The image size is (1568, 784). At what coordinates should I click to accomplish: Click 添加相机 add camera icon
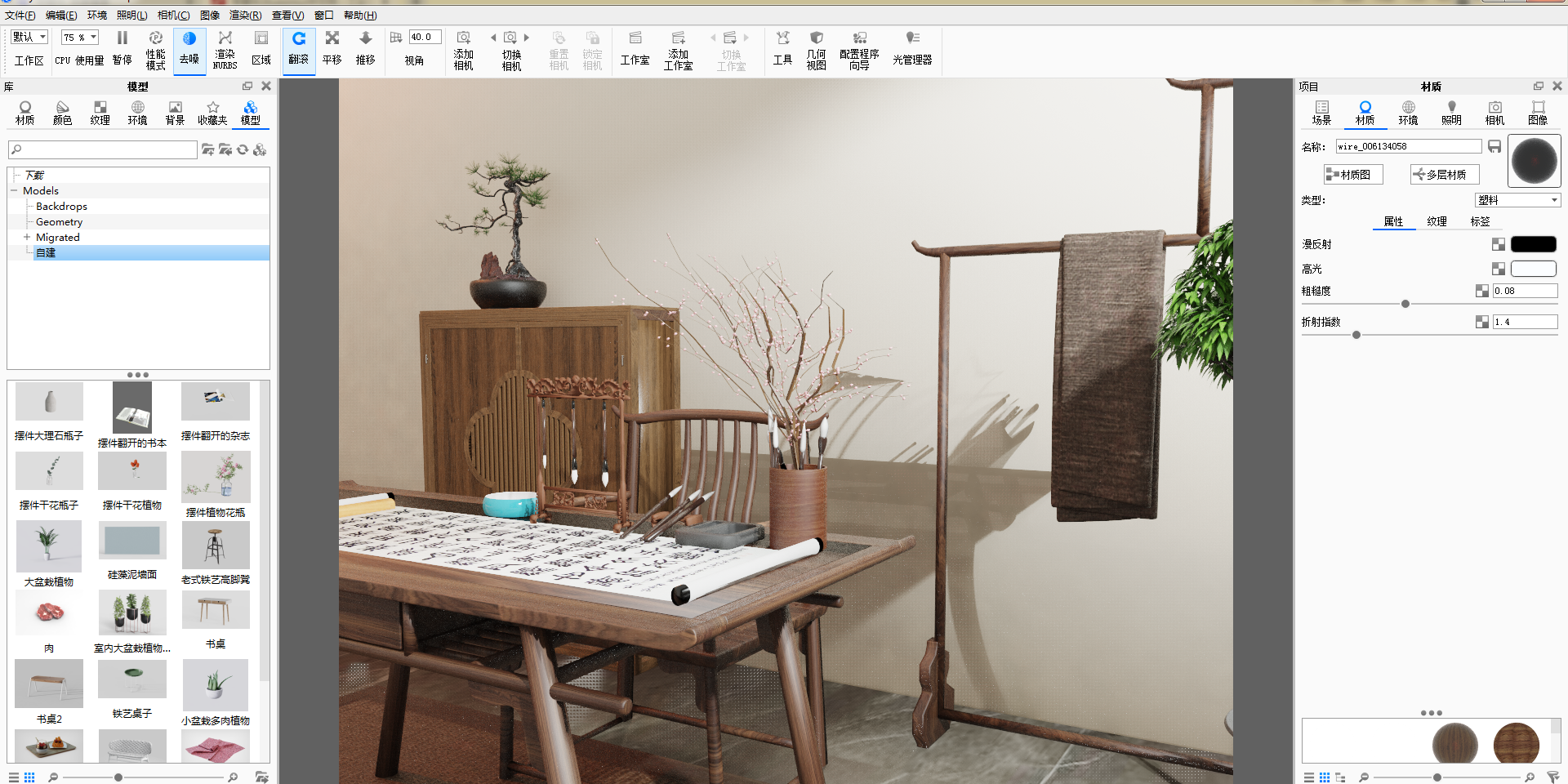[x=464, y=51]
